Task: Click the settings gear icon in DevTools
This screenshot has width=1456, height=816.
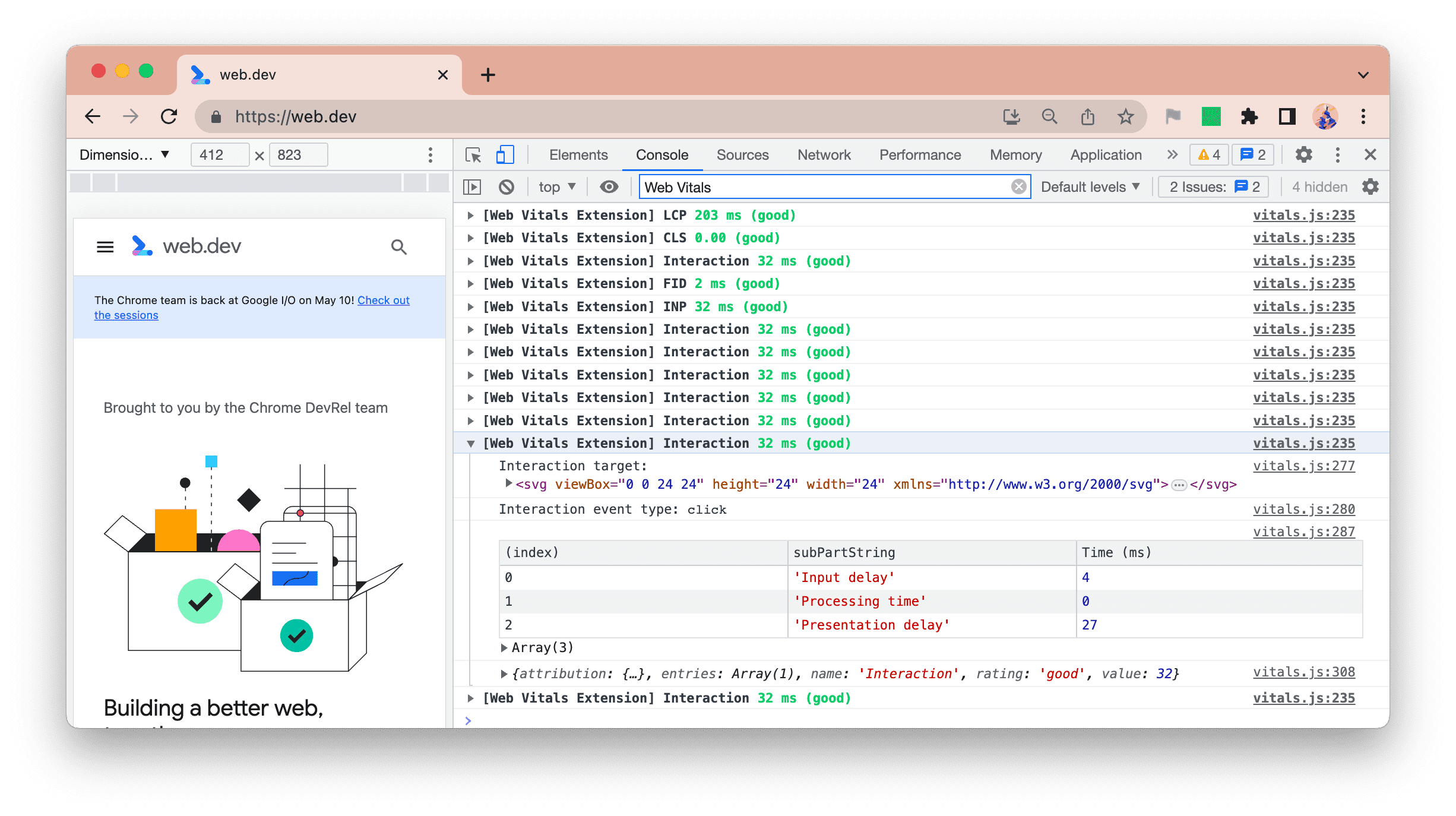Action: pyautogui.click(x=1303, y=154)
